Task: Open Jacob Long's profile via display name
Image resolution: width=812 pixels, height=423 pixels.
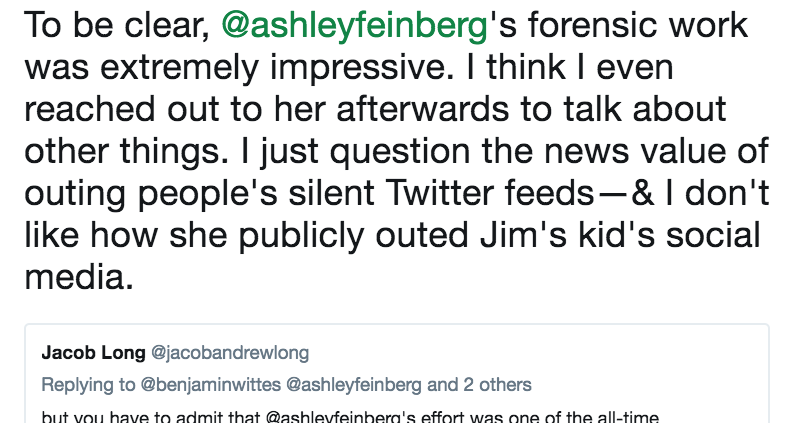Action: coord(93,353)
